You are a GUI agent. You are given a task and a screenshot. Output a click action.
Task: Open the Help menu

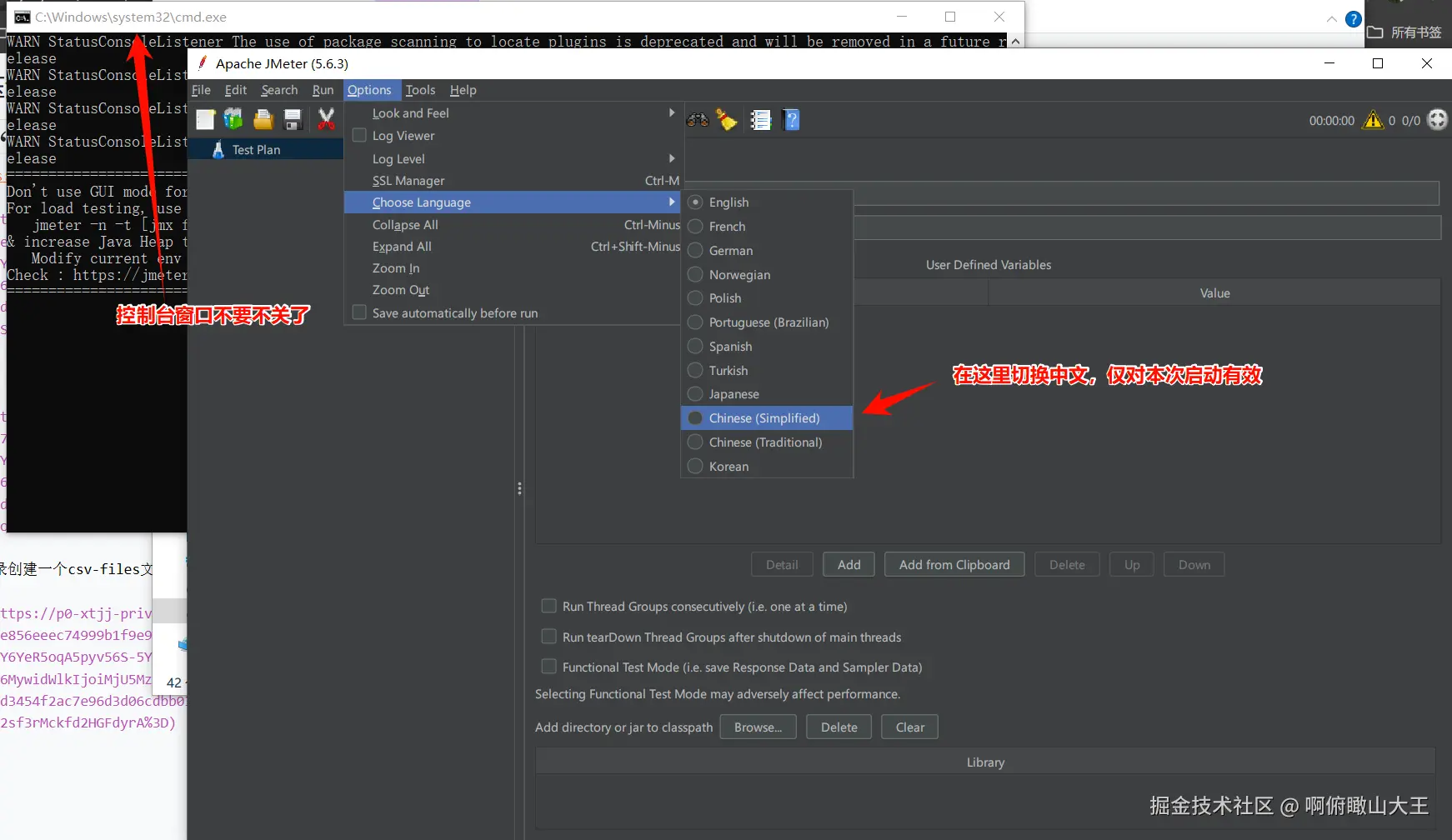(463, 90)
